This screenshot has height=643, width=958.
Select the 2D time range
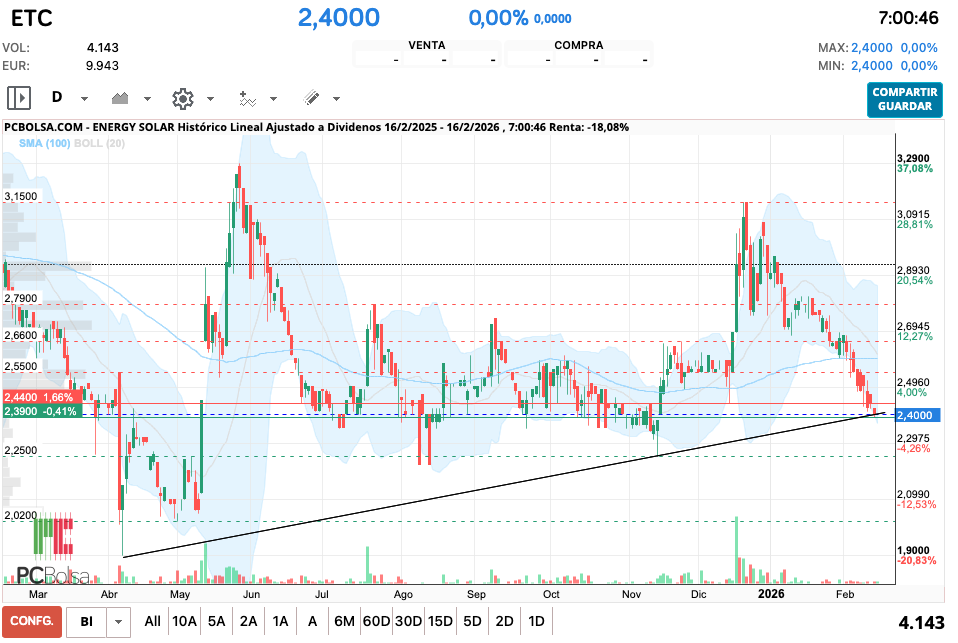504,622
